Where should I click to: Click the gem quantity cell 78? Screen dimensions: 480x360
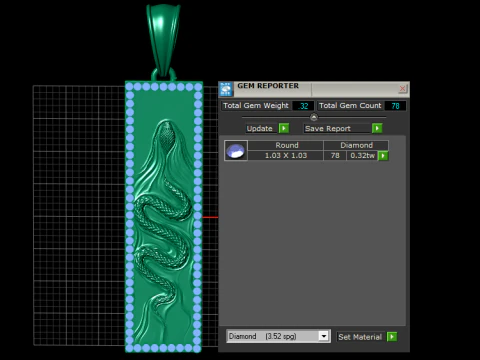click(x=335, y=156)
